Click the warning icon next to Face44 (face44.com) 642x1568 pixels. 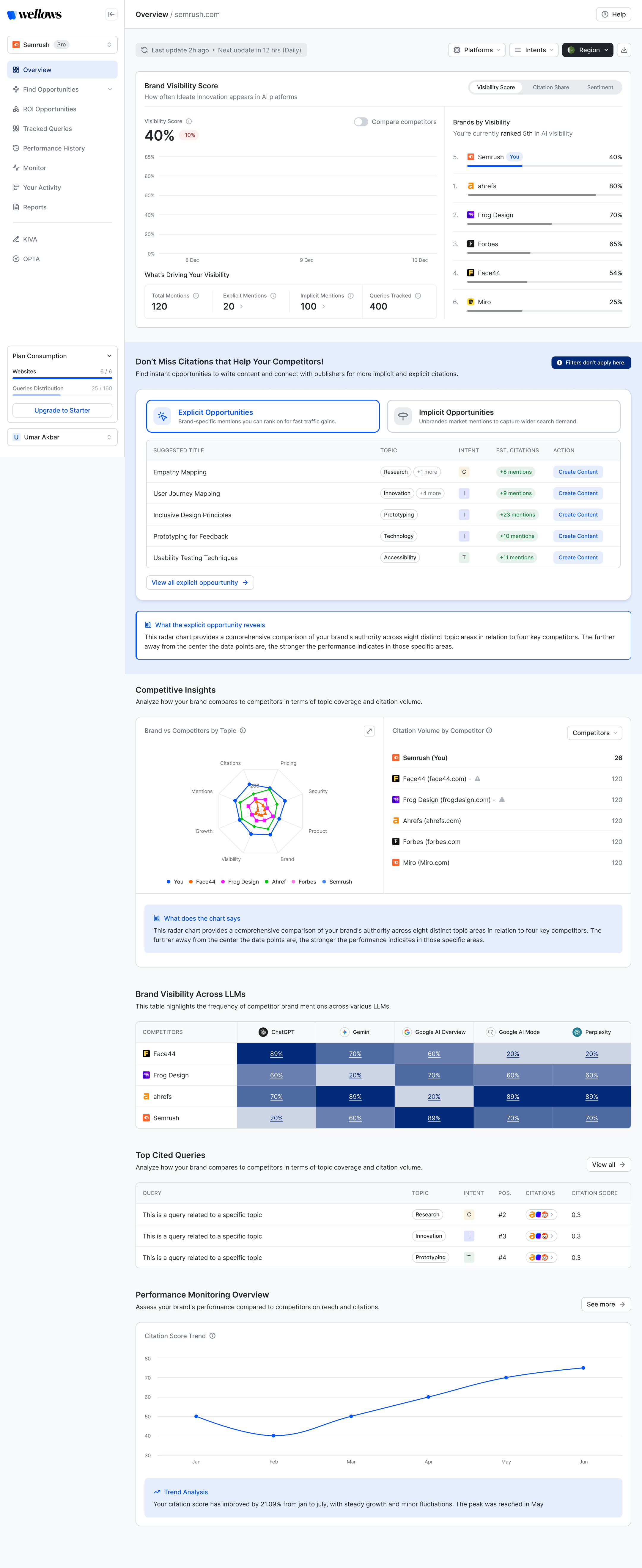pos(477,778)
